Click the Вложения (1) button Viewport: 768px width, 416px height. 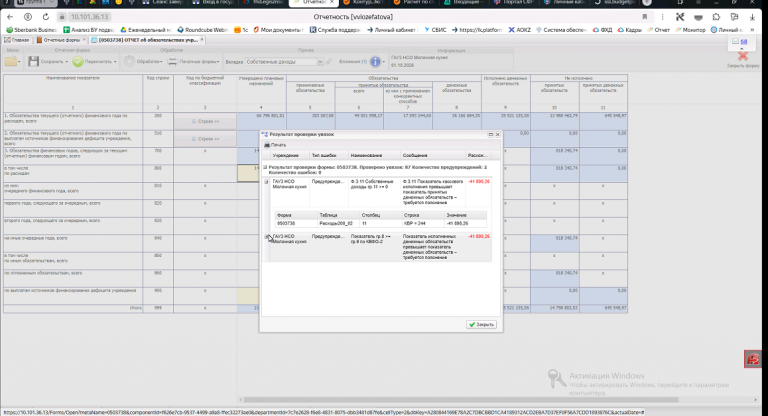point(353,62)
